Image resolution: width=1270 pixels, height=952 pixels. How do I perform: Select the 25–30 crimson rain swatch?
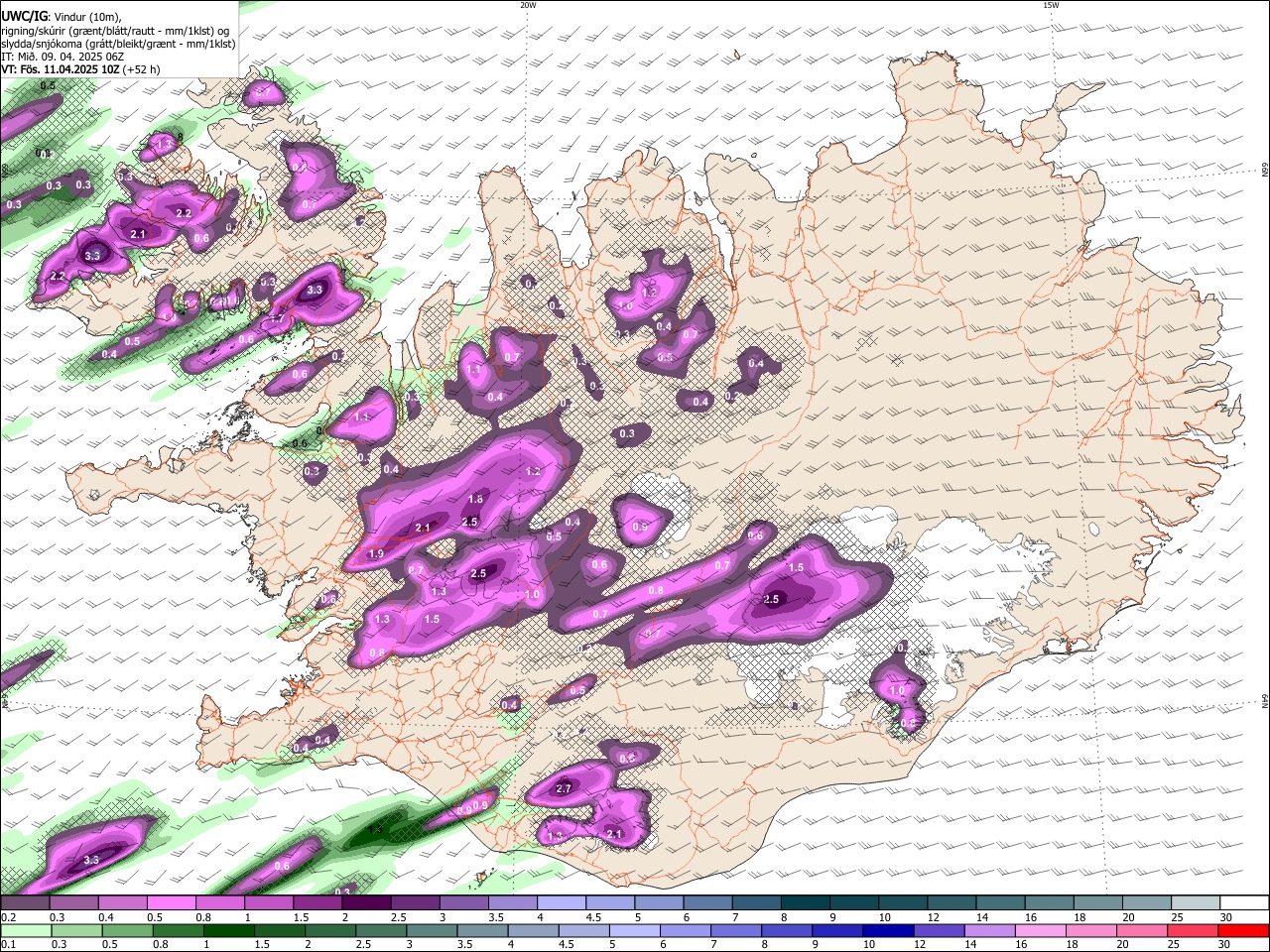(x=1193, y=931)
